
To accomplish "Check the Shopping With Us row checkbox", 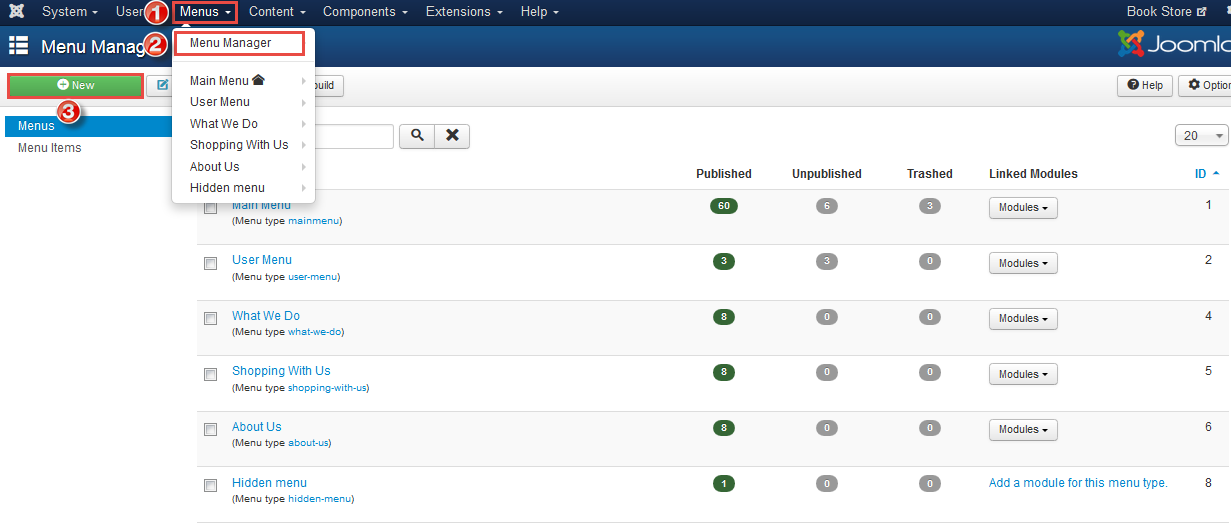I will (210, 375).
